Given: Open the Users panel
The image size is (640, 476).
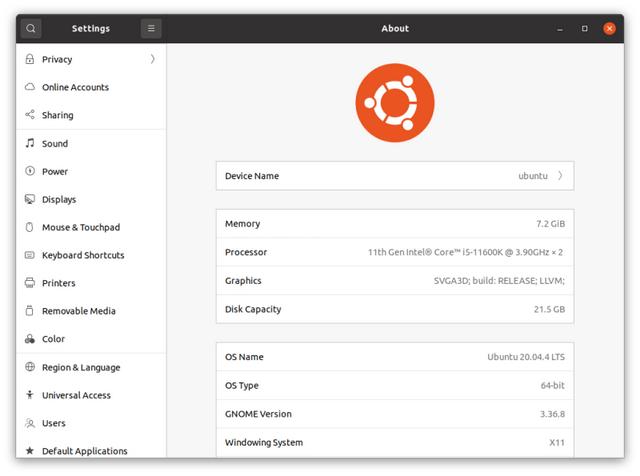Looking at the screenshot, I should pyautogui.click(x=91, y=423).
